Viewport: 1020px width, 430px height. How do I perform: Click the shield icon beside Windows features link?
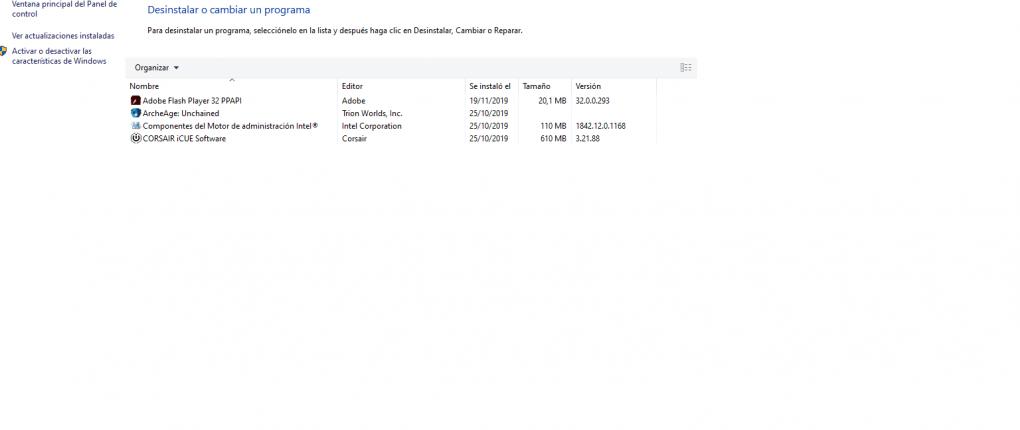pos(4,51)
